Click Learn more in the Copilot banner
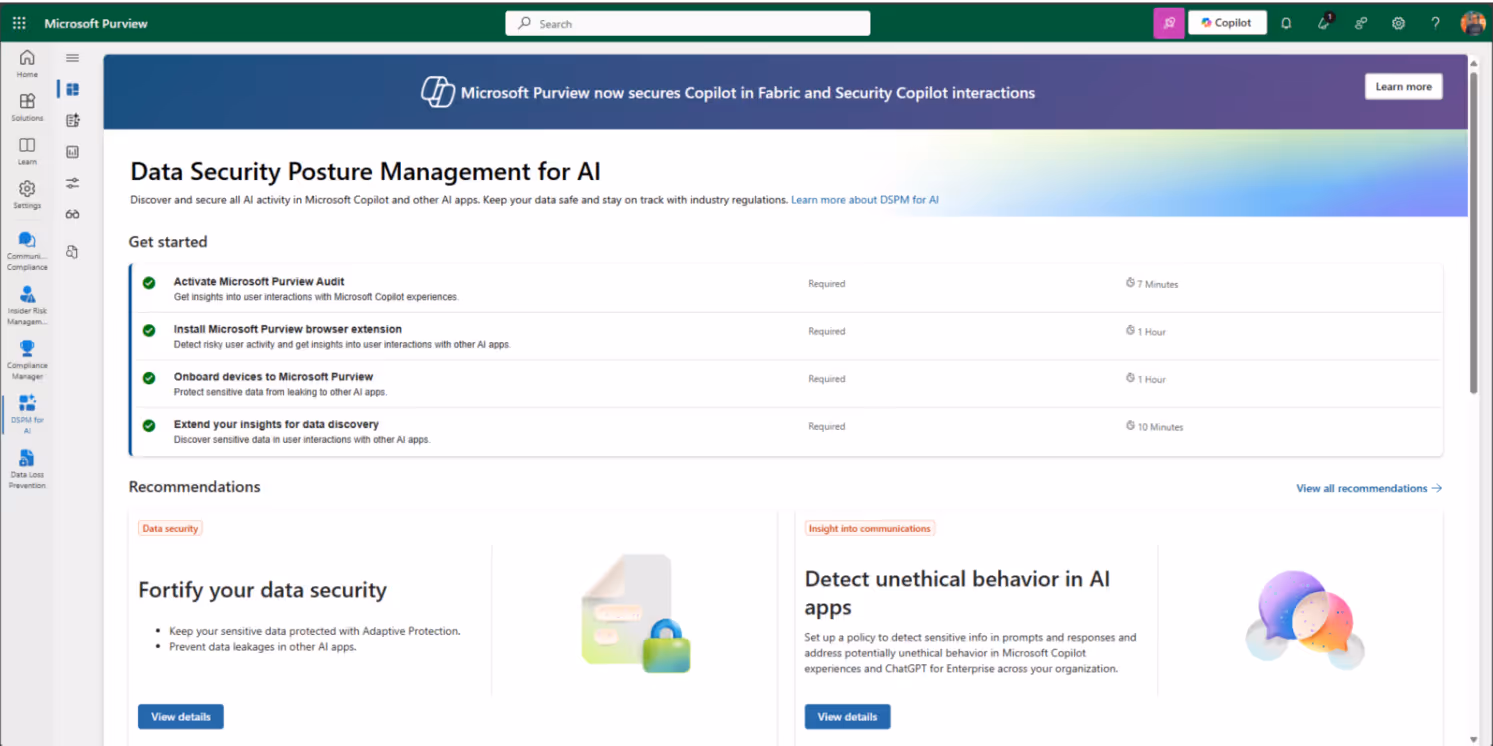 [1403, 86]
